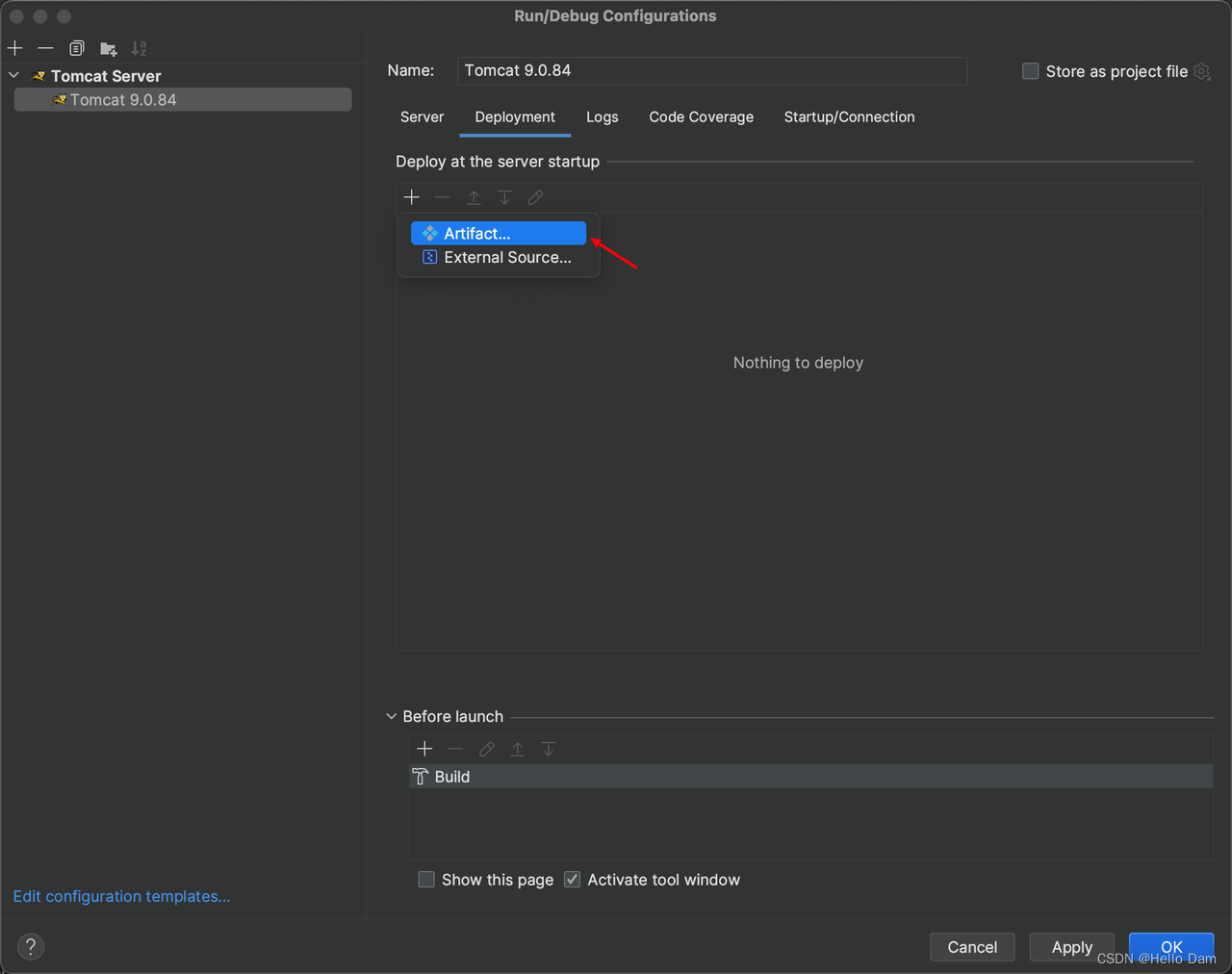Uncheck Activate tool window checkbox
This screenshot has height=974, width=1232.
[x=573, y=880]
